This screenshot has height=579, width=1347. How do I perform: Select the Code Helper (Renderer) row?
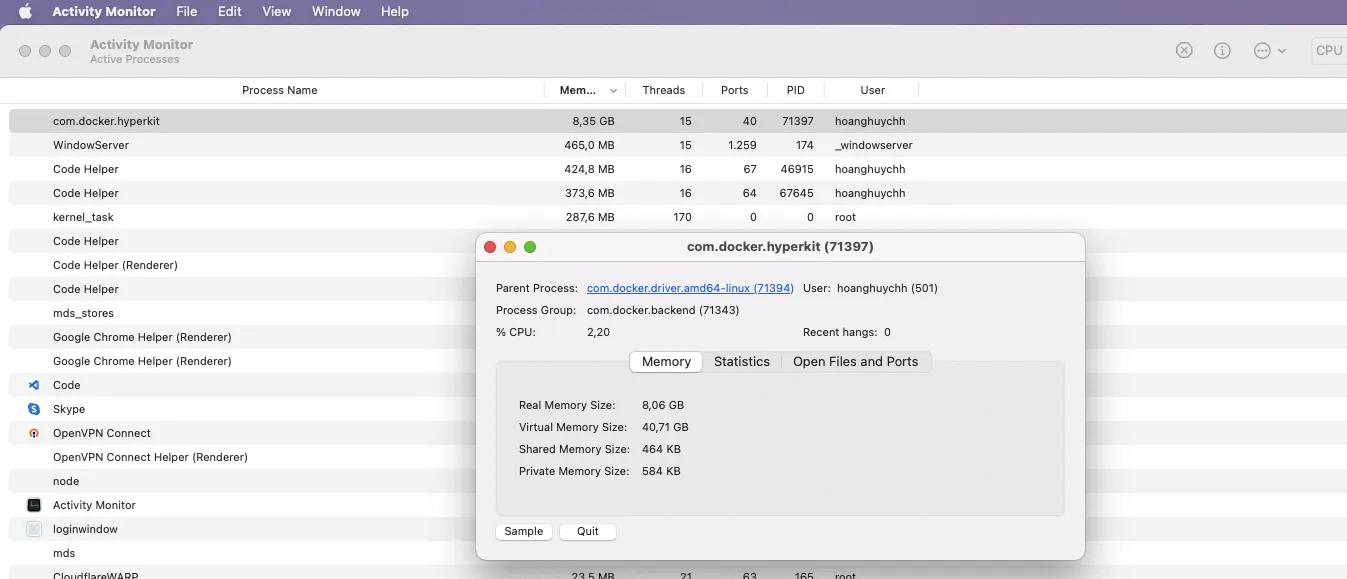click(x=243, y=265)
